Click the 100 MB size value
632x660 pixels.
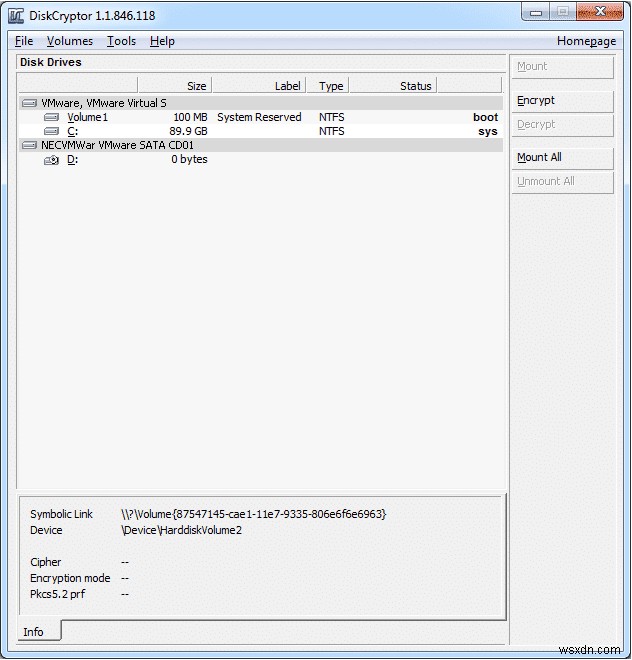(x=190, y=117)
